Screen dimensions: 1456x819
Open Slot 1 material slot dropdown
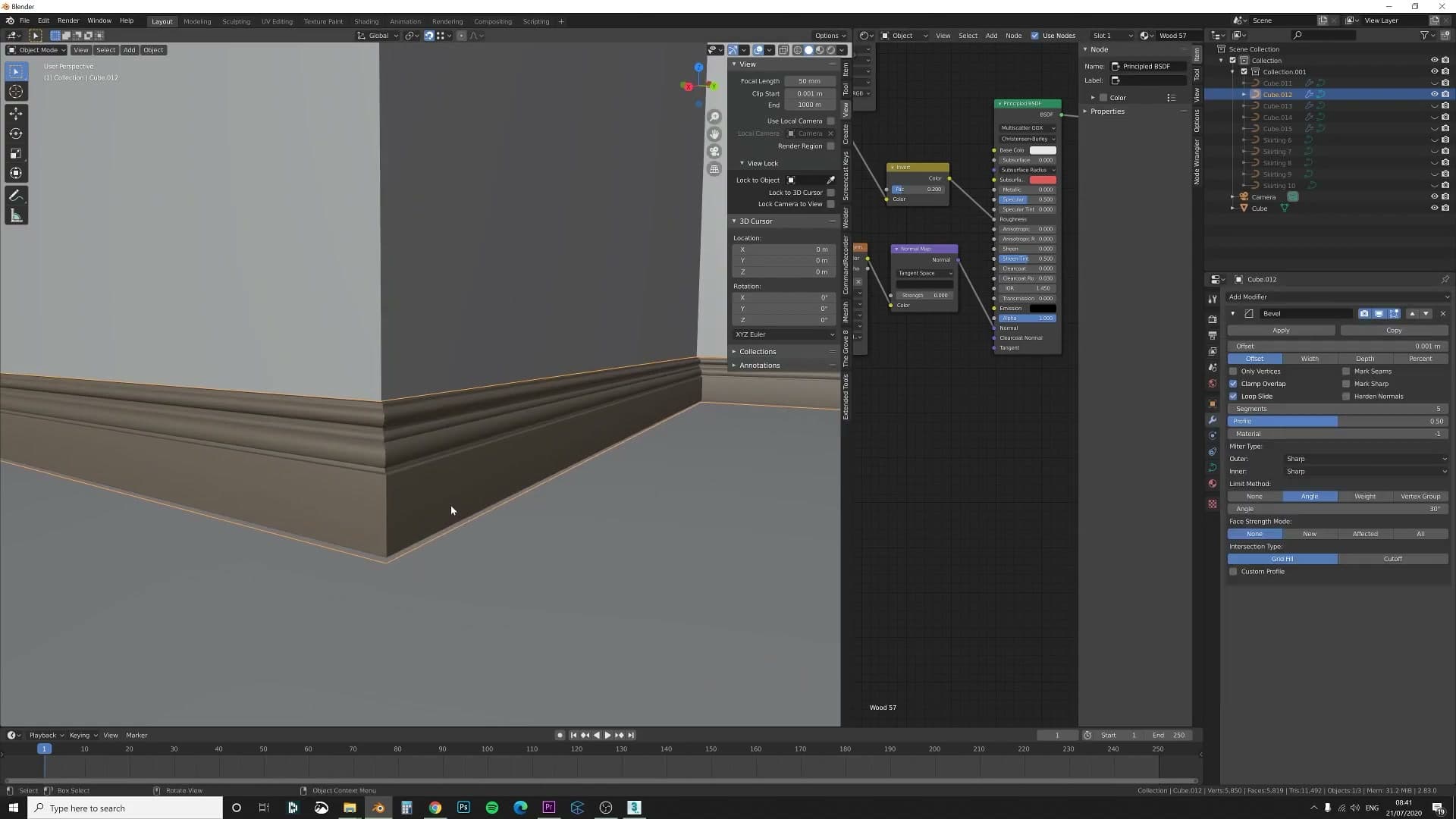(x=1112, y=36)
